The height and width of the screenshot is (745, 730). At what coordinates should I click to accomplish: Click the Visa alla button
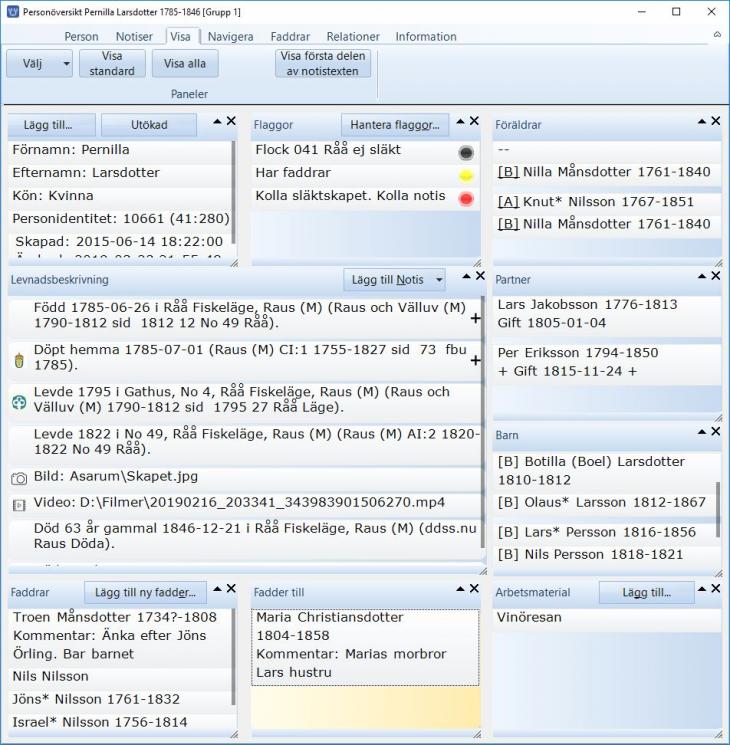click(x=185, y=64)
